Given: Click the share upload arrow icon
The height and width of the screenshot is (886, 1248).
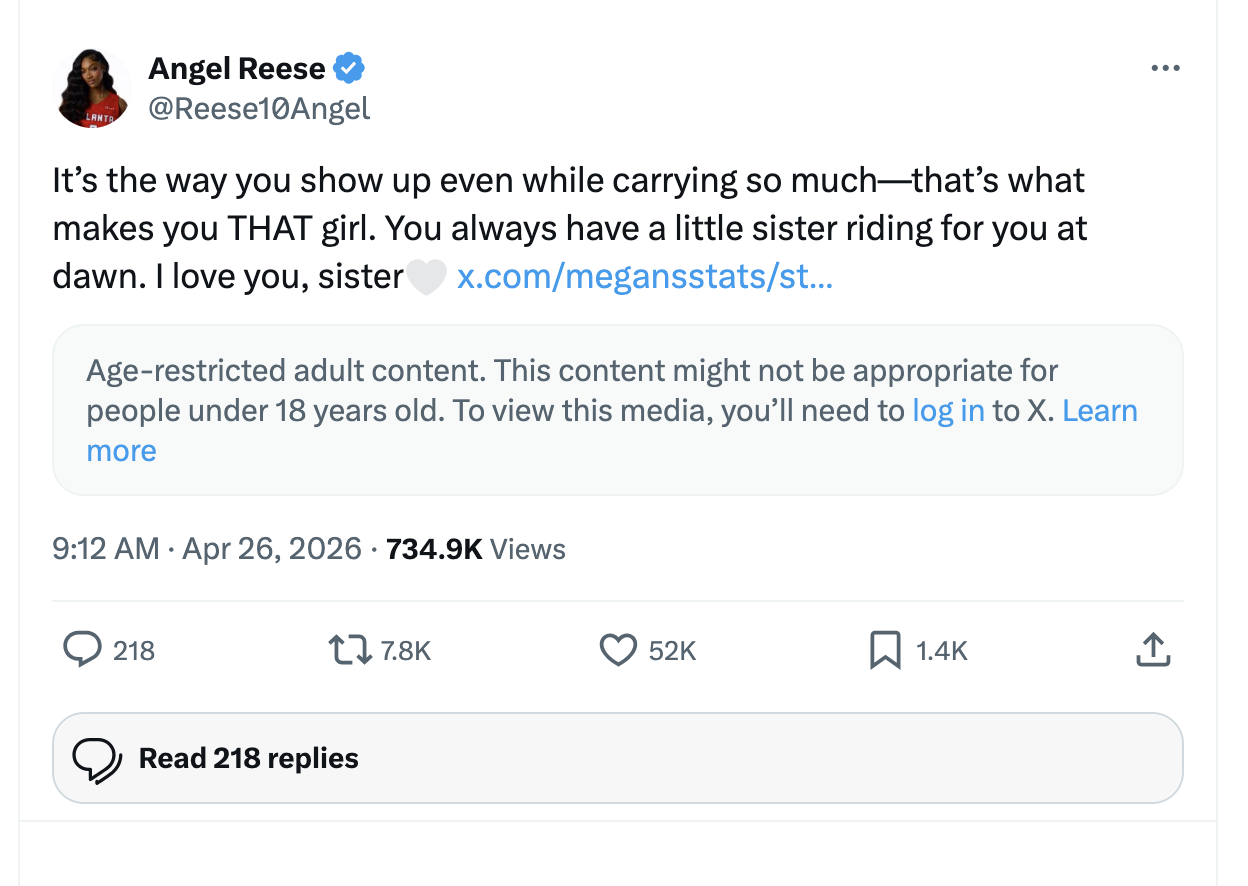Looking at the screenshot, I should click(1153, 651).
